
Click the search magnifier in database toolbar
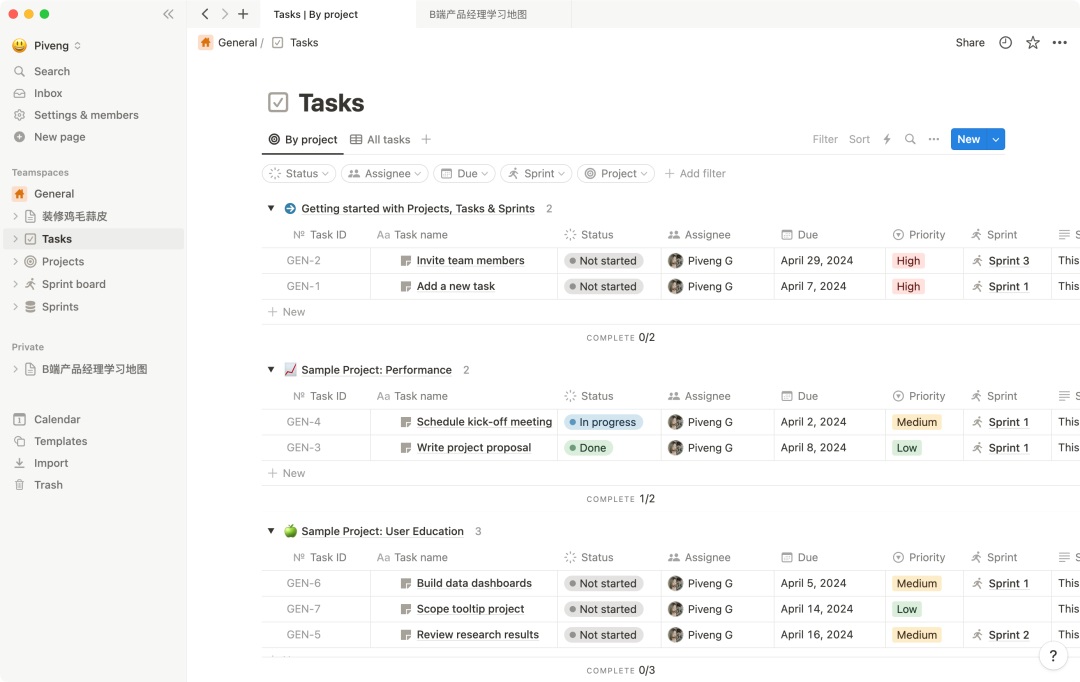point(910,140)
